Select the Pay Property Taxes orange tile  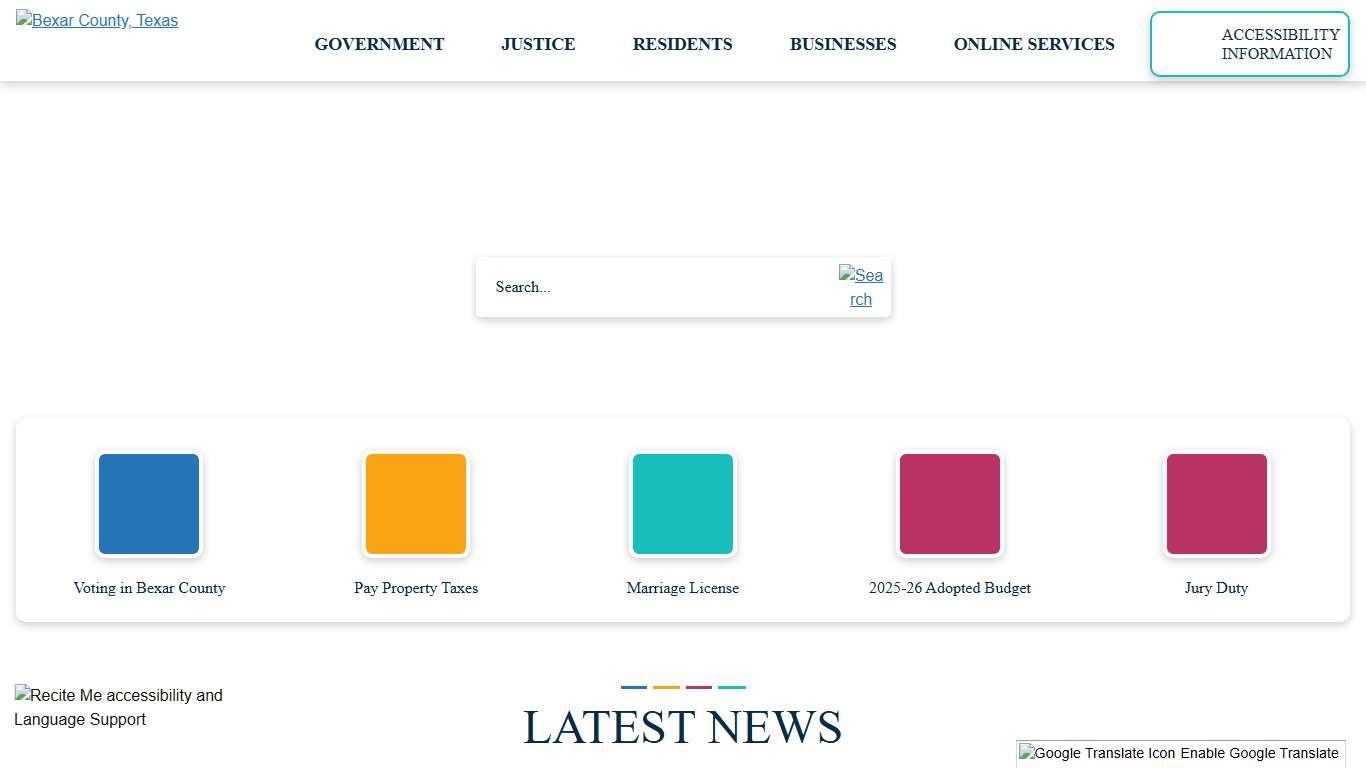point(416,503)
